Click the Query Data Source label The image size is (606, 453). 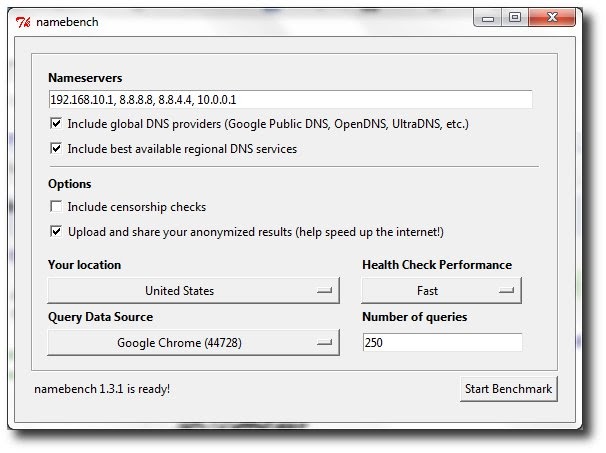[x=100, y=317]
